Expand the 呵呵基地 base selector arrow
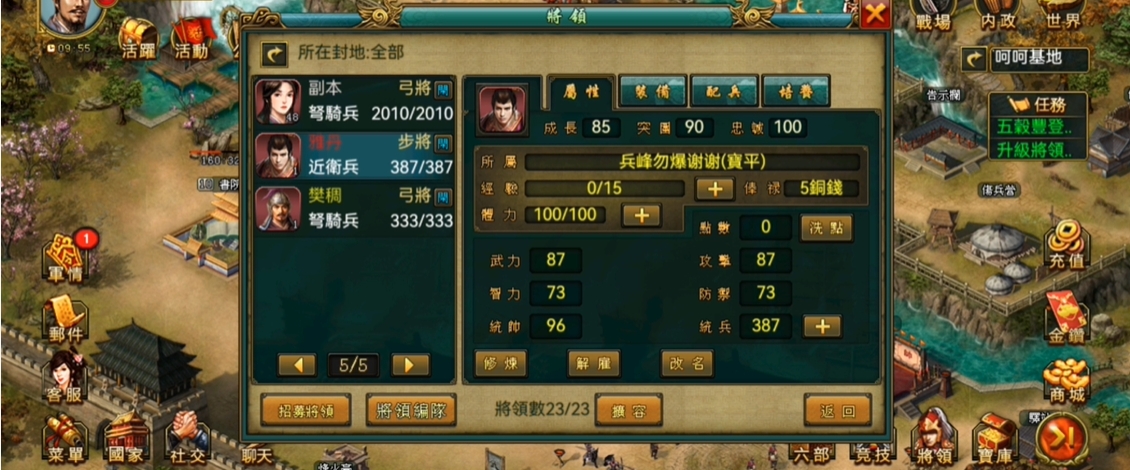The width and height of the screenshot is (1130, 470). (974, 59)
